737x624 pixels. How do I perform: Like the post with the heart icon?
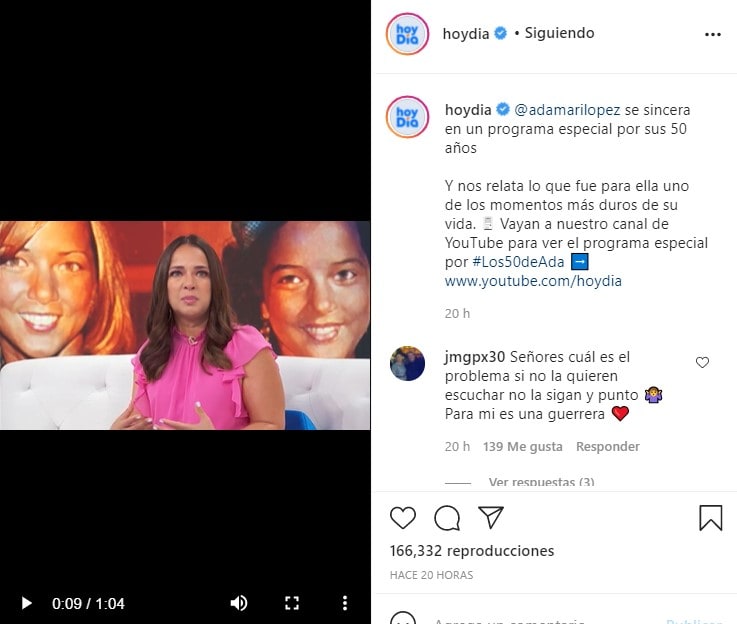tap(403, 518)
